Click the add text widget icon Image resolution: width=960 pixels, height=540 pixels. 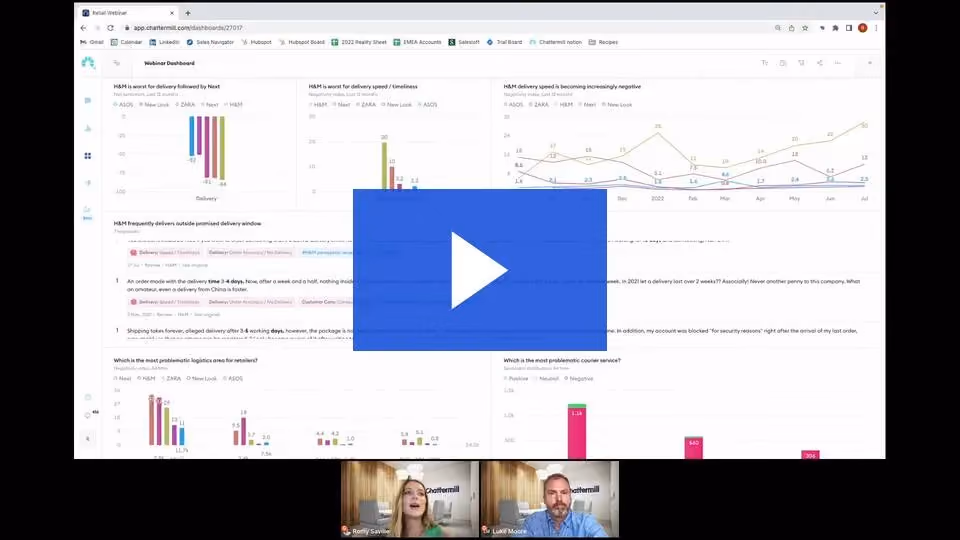(764, 63)
